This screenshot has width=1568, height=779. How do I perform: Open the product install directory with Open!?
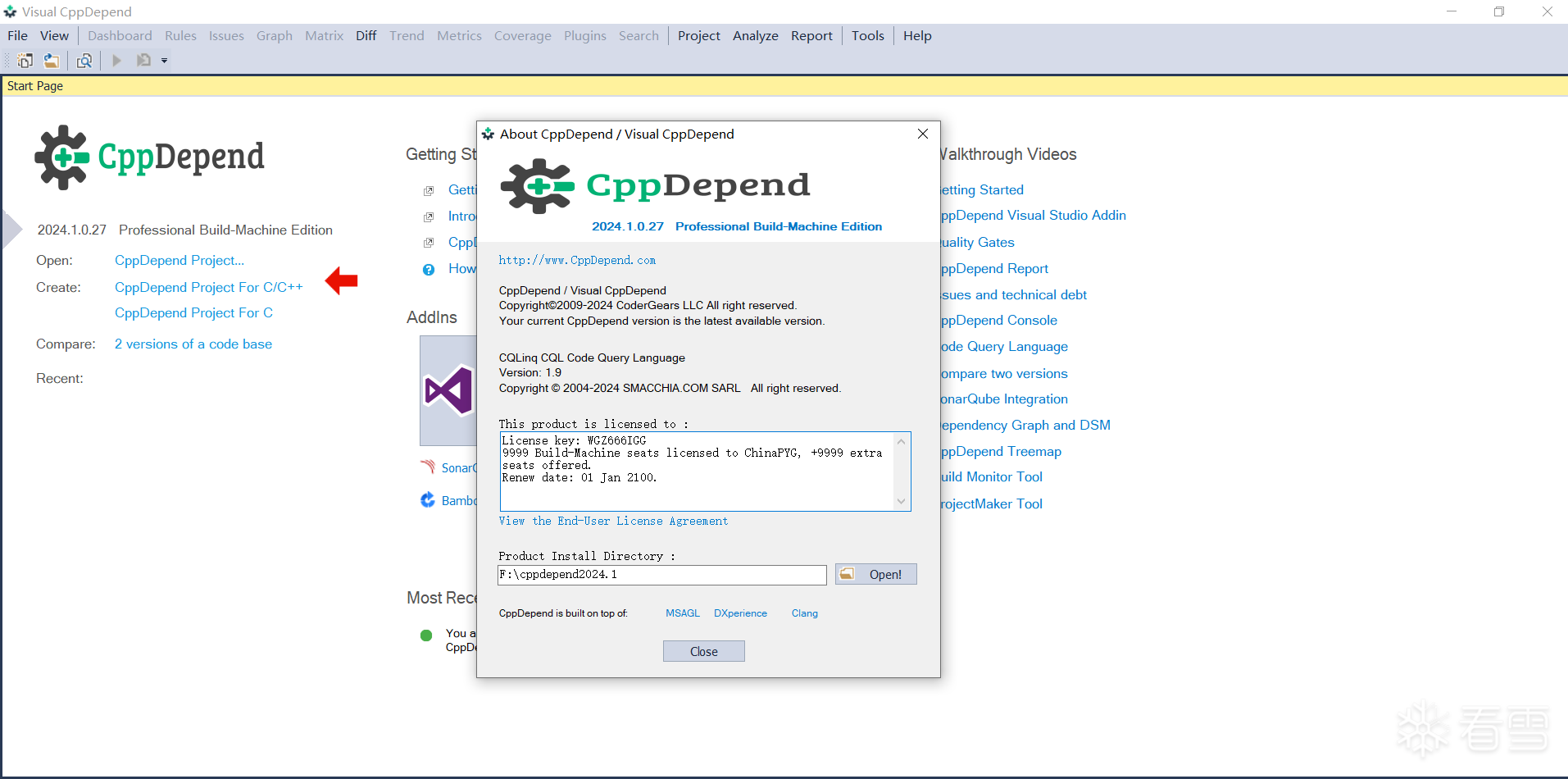876,574
